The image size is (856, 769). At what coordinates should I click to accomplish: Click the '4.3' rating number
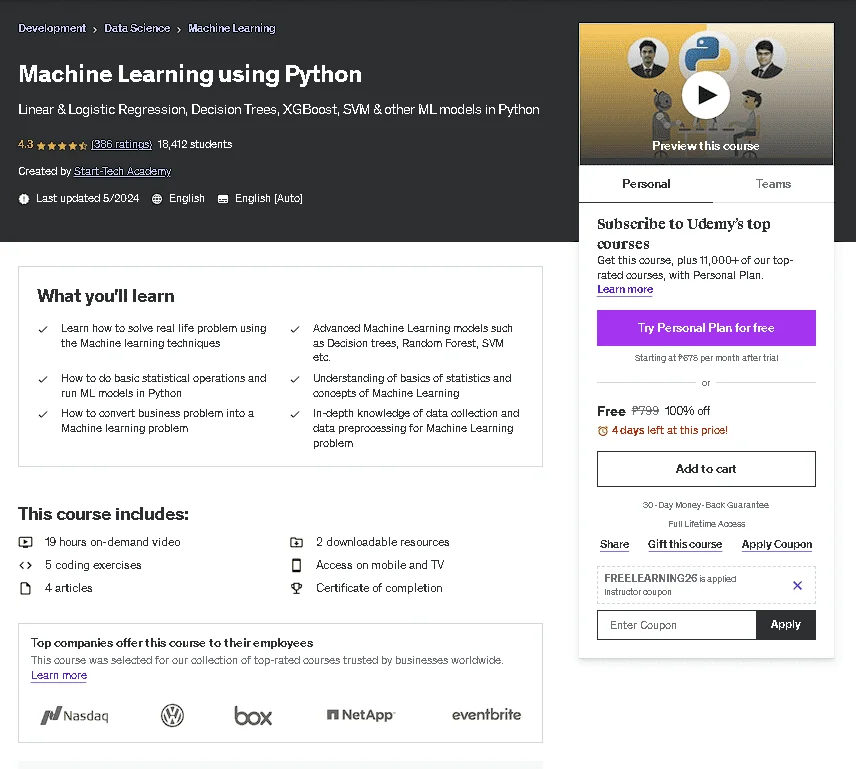pos(26,144)
